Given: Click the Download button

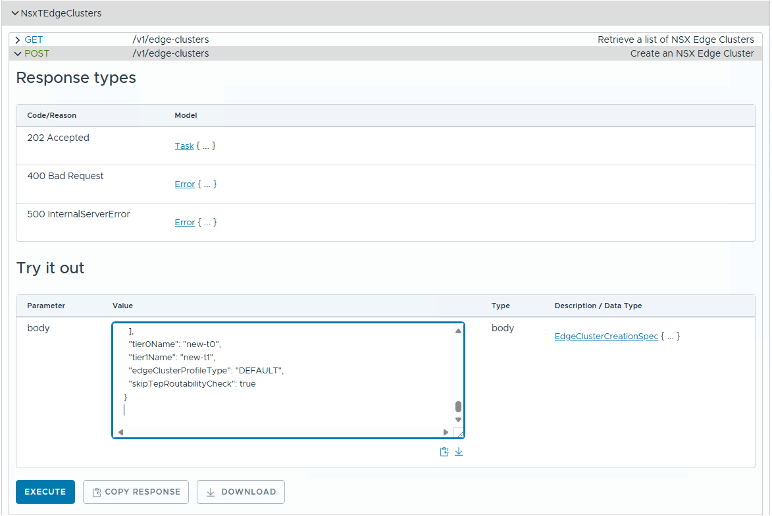Looking at the screenshot, I should click(241, 492).
